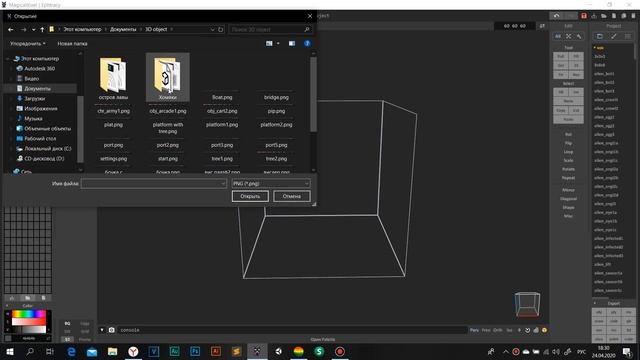Image resolution: width=640 pixels, height=360 pixels.
Task: Open Photoshop from the taskbar
Action: 195,351
